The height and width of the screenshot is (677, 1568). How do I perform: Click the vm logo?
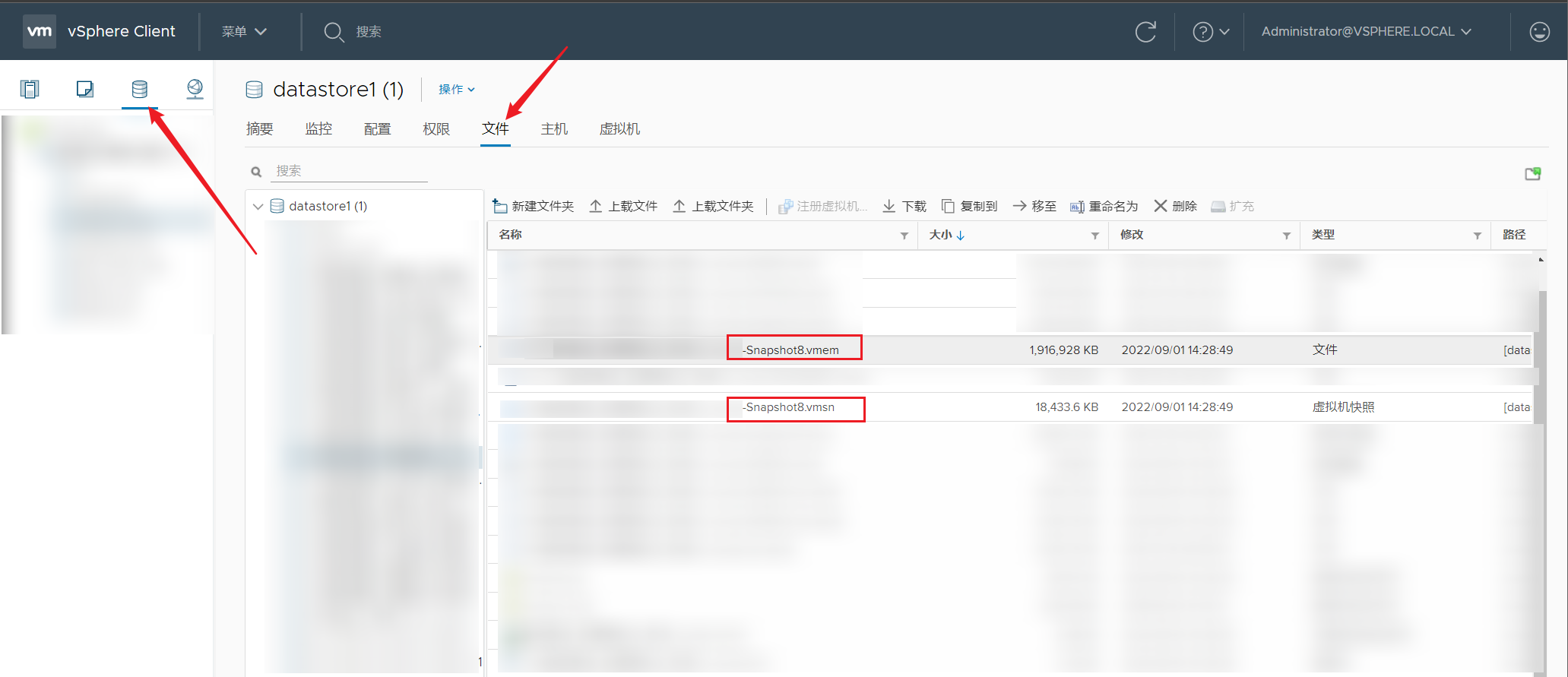point(39,31)
